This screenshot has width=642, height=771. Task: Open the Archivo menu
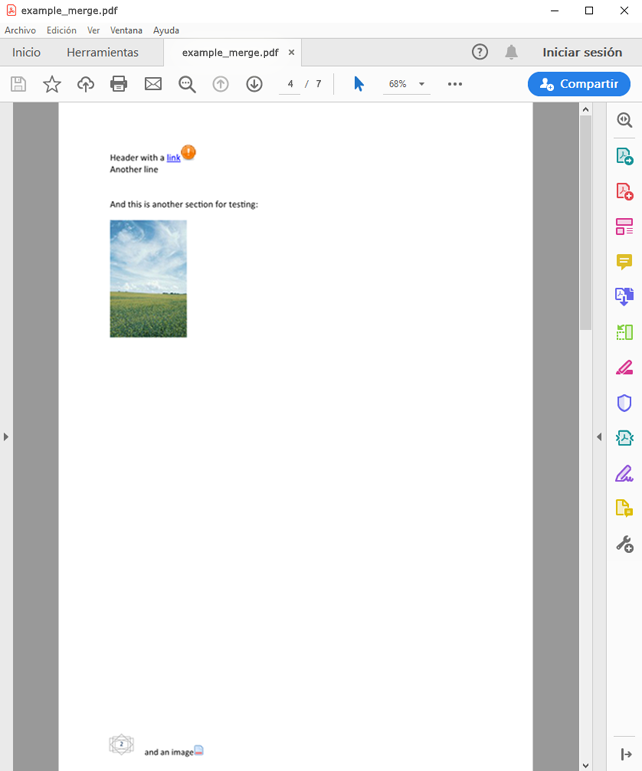pyautogui.click(x=20, y=30)
